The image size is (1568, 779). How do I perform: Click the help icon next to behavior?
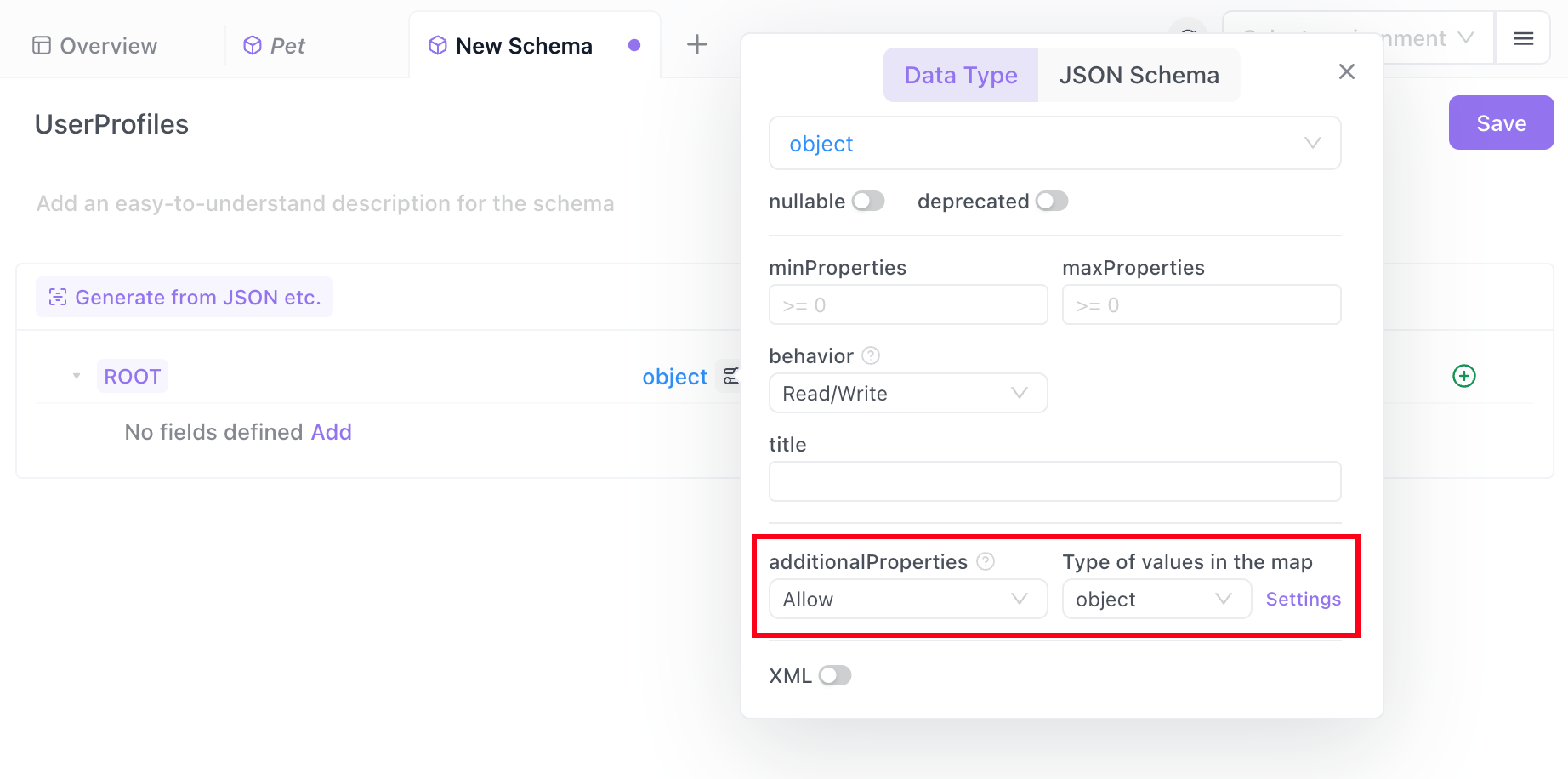[871, 355]
